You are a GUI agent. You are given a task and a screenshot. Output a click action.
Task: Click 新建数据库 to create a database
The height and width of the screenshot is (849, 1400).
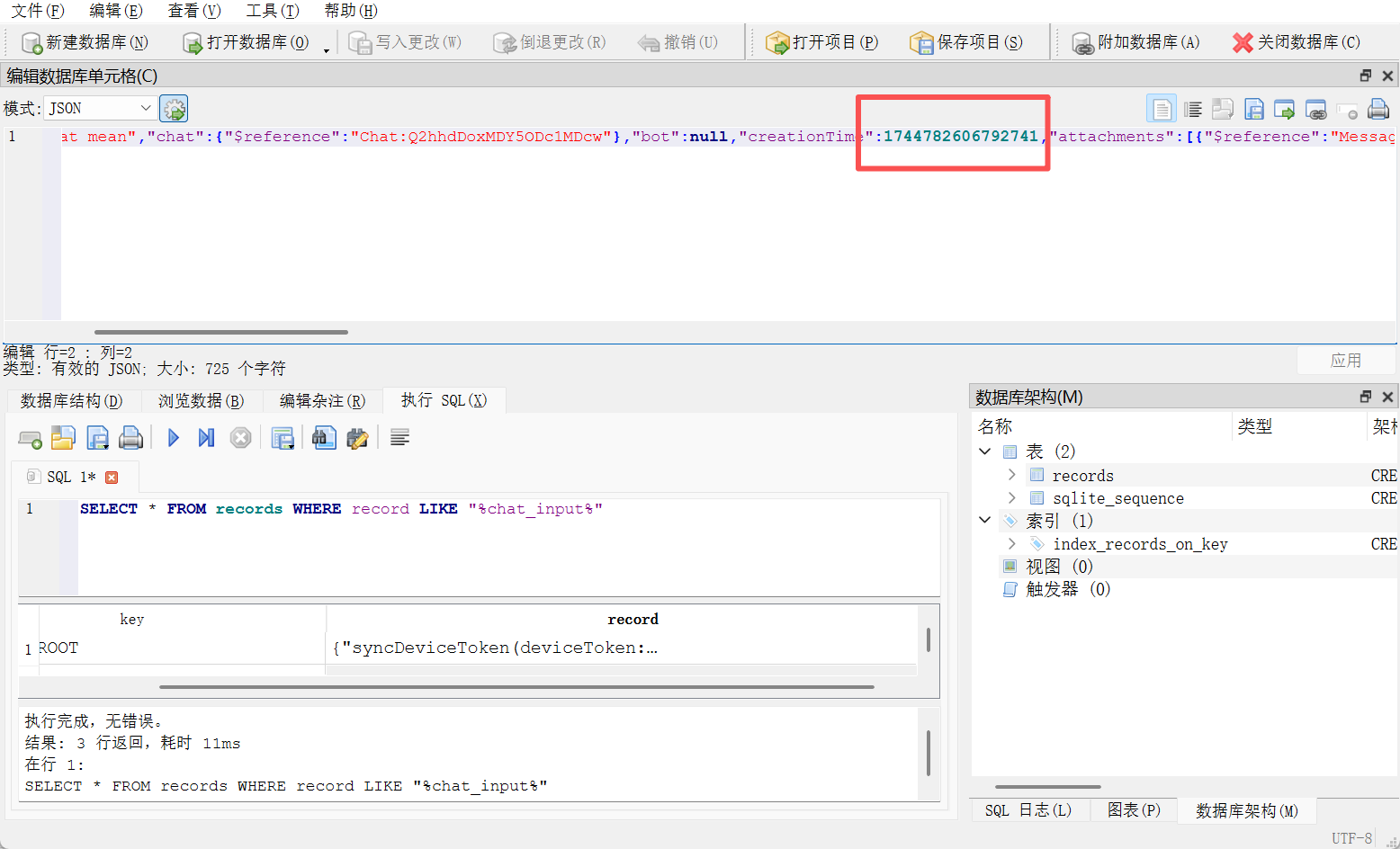pos(85,42)
